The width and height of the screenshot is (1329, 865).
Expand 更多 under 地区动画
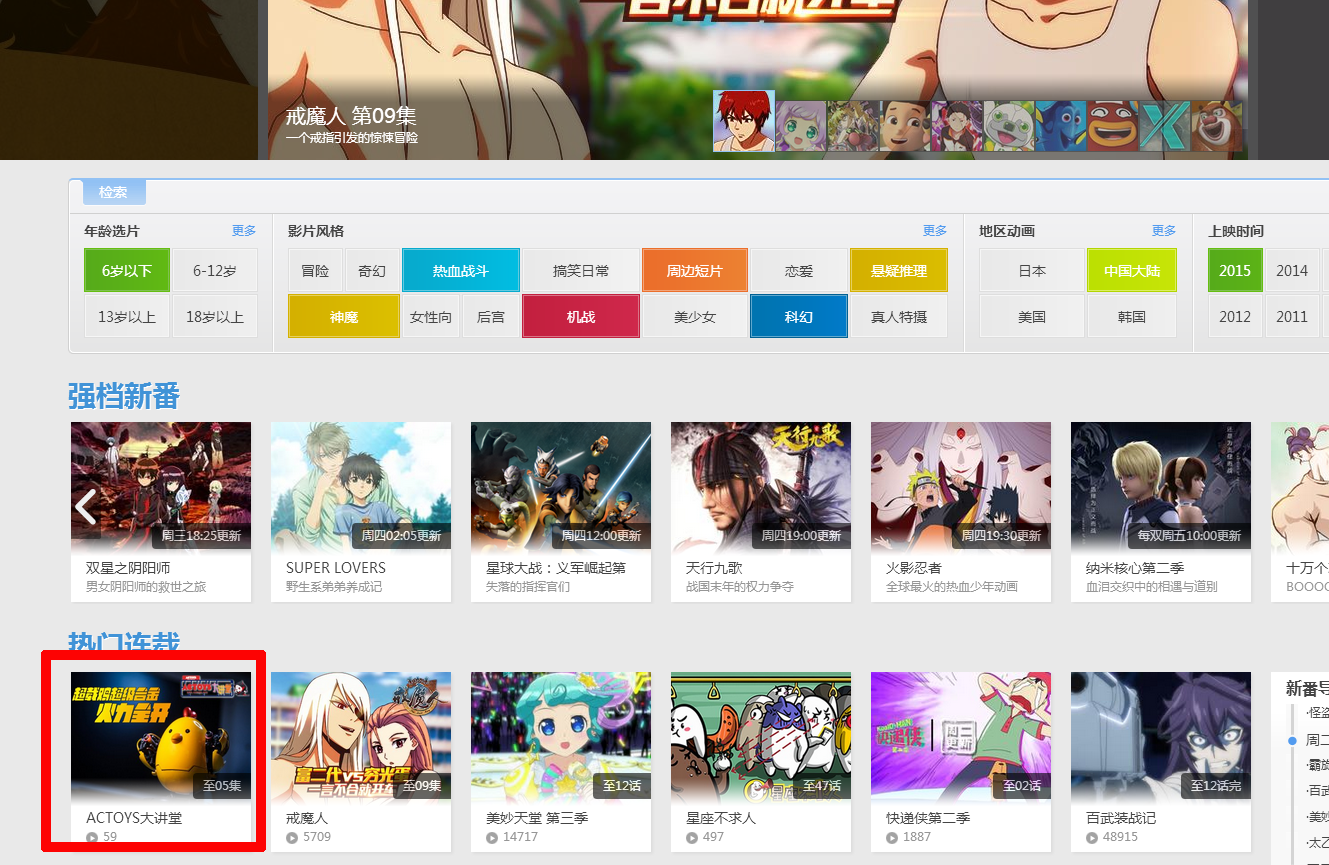(1164, 231)
